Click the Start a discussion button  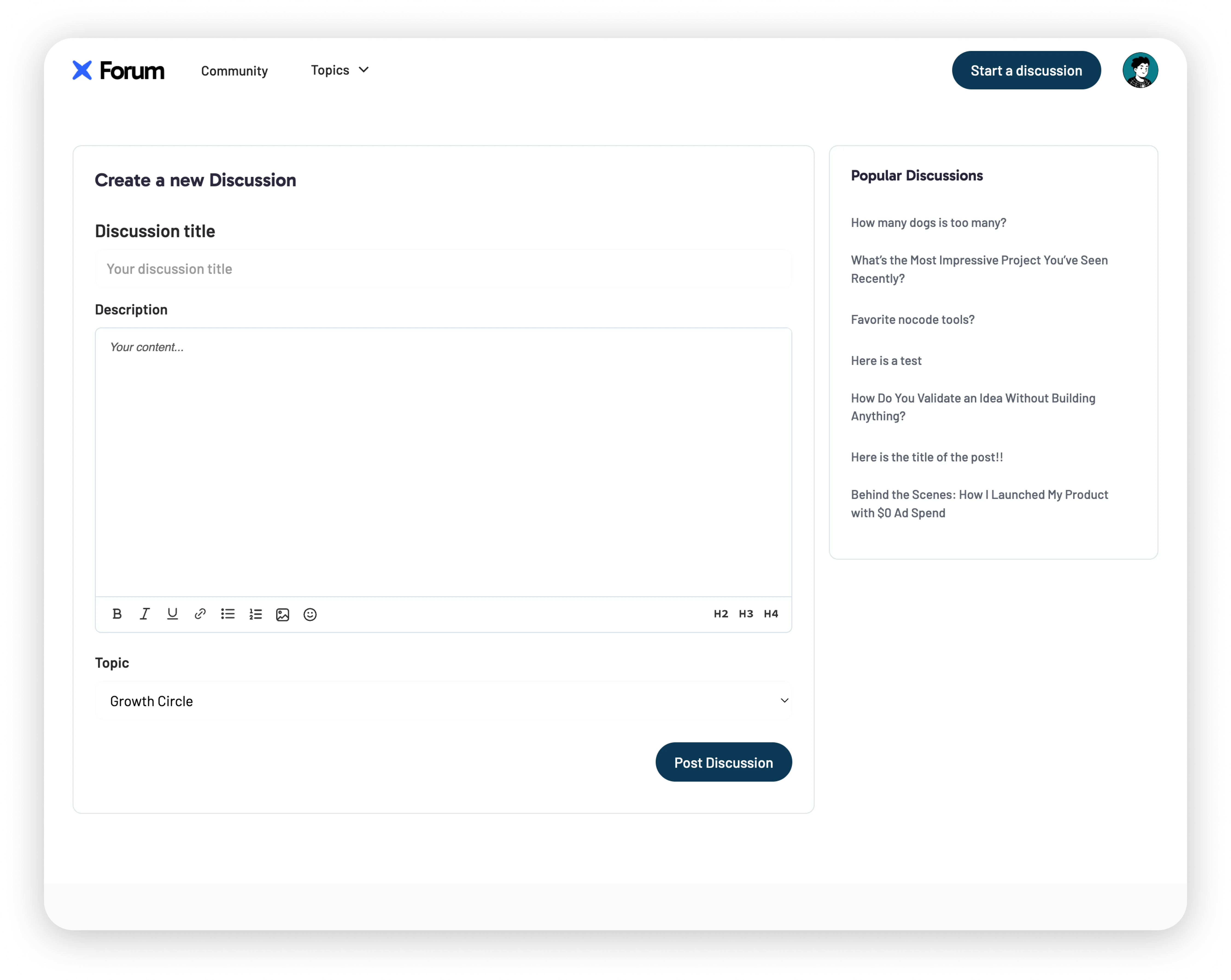[1026, 70]
